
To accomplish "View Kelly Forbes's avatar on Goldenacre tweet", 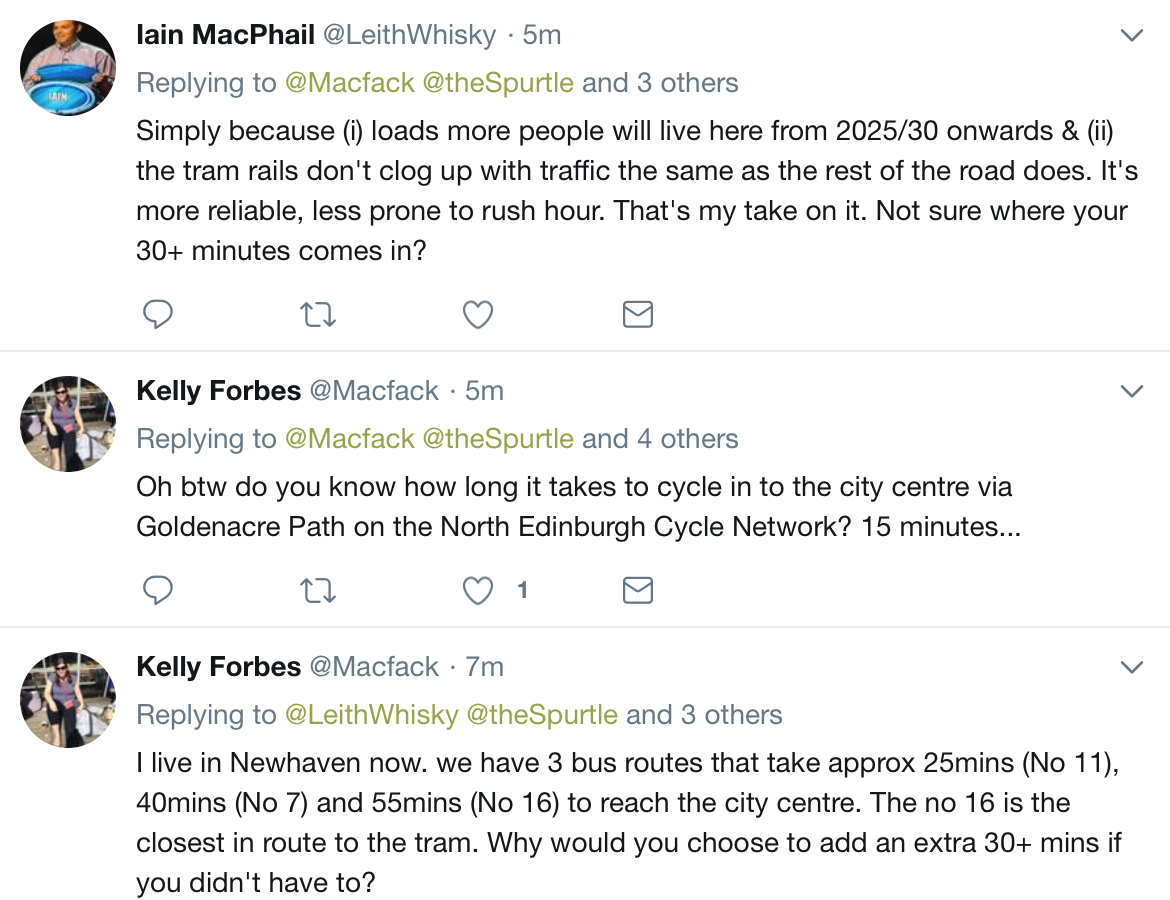I will coord(68,424).
